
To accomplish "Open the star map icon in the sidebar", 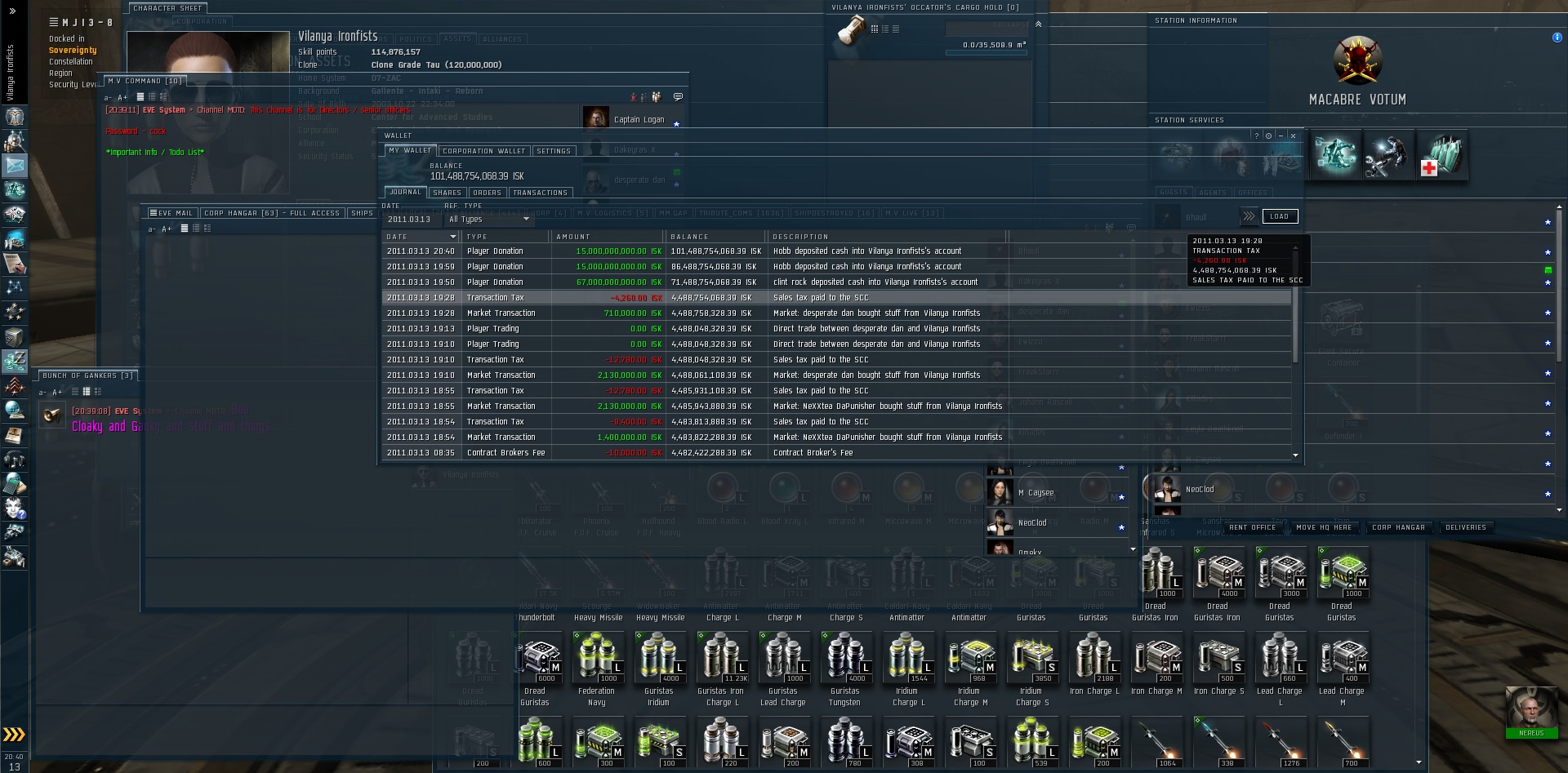I will [x=14, y=288].
